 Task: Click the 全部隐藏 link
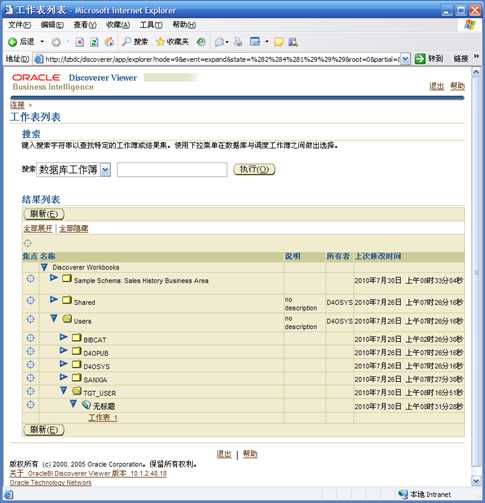[x=74, y=229]
